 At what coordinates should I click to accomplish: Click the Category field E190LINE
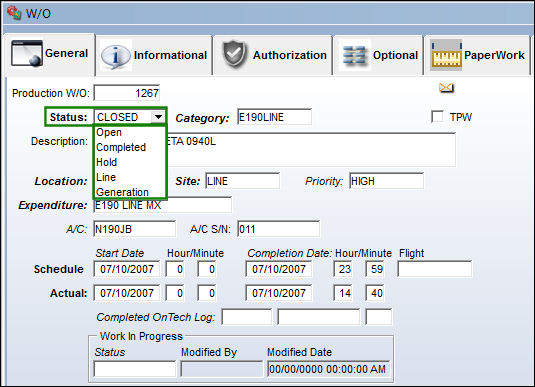pos(274,117)
